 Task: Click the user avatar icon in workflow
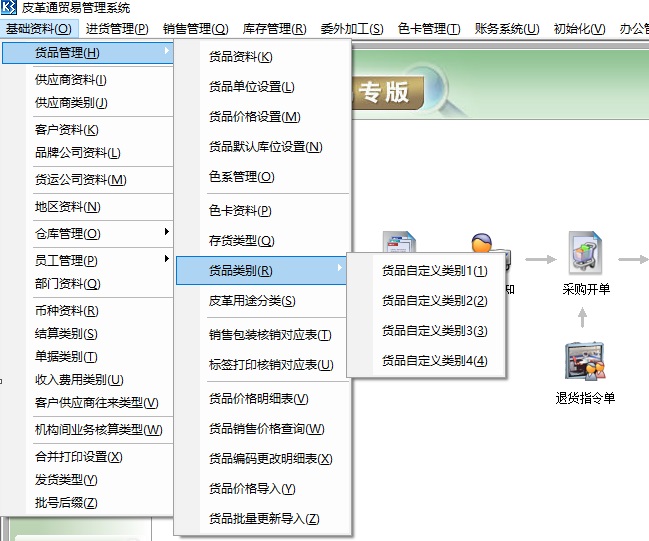[482, 243]
